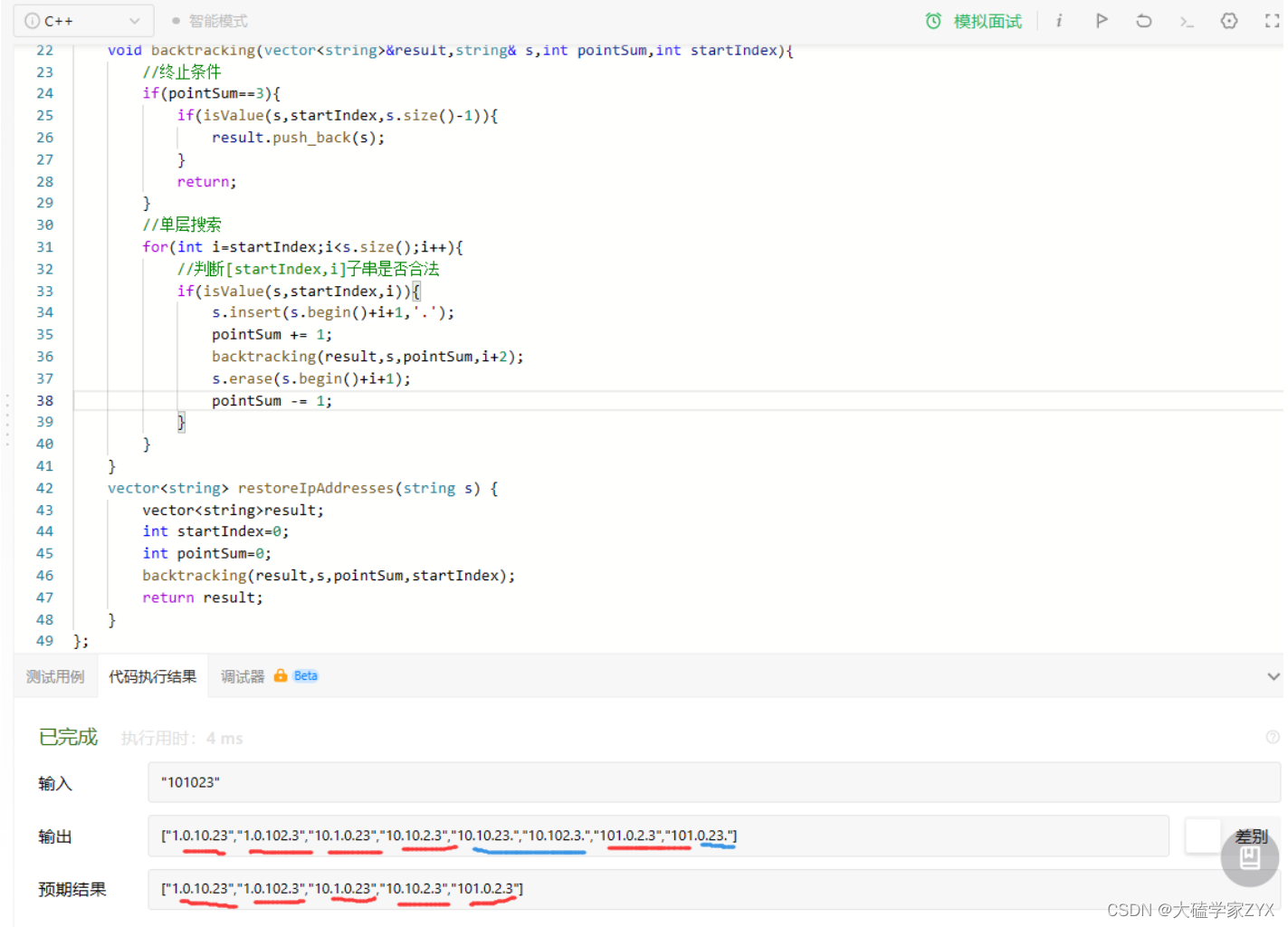Viewport: 1288px width, 927px height.
Task: Click the floating notes bookmark round button
Action: (x=1249, y=856)
